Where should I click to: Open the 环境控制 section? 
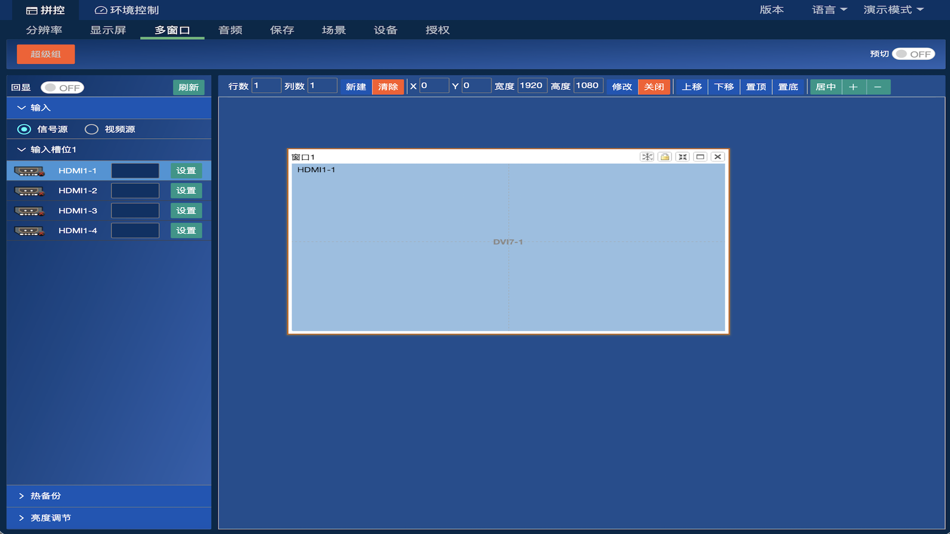coord(127,10)
